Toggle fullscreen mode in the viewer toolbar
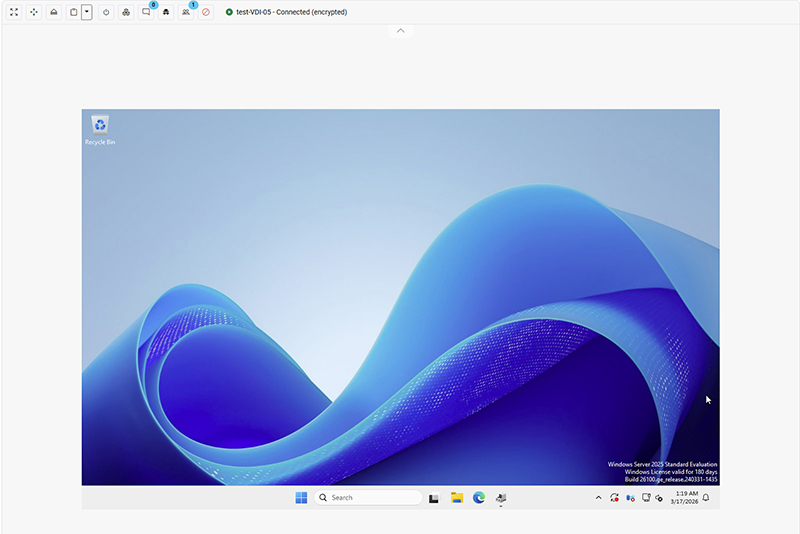Screen dimensions: 800x534 [14, 12]
